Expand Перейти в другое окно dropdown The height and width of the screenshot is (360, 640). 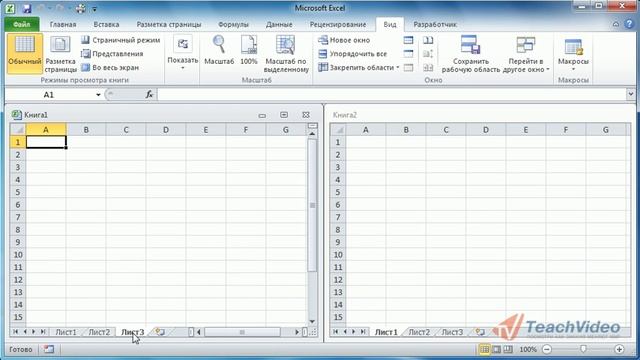point(526,53)
